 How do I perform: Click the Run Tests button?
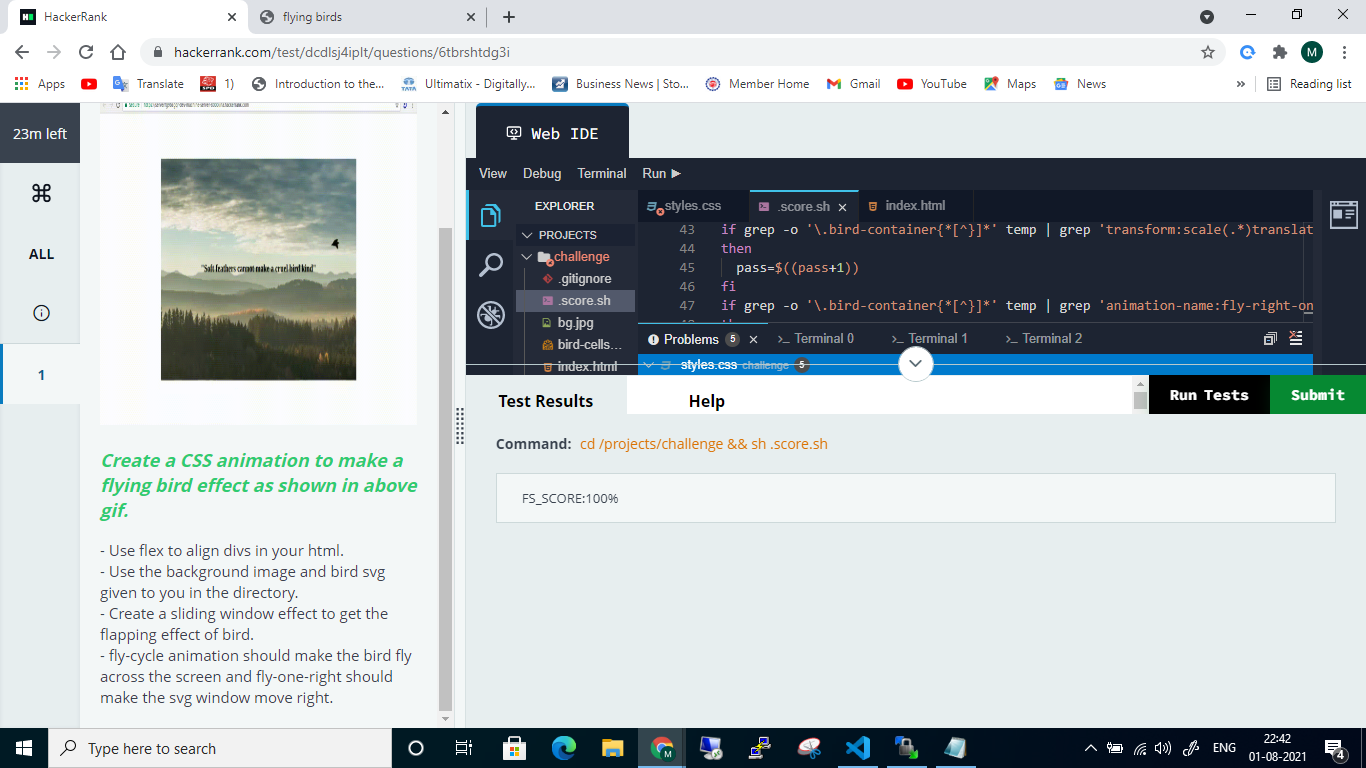1208,394
